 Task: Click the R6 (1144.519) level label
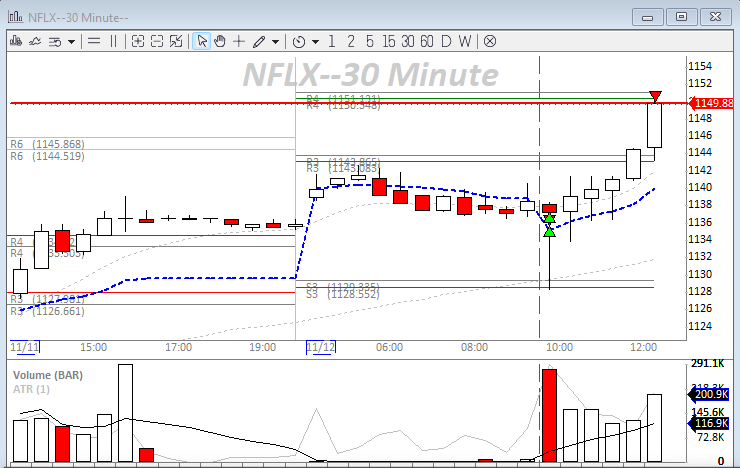[47, 156]
